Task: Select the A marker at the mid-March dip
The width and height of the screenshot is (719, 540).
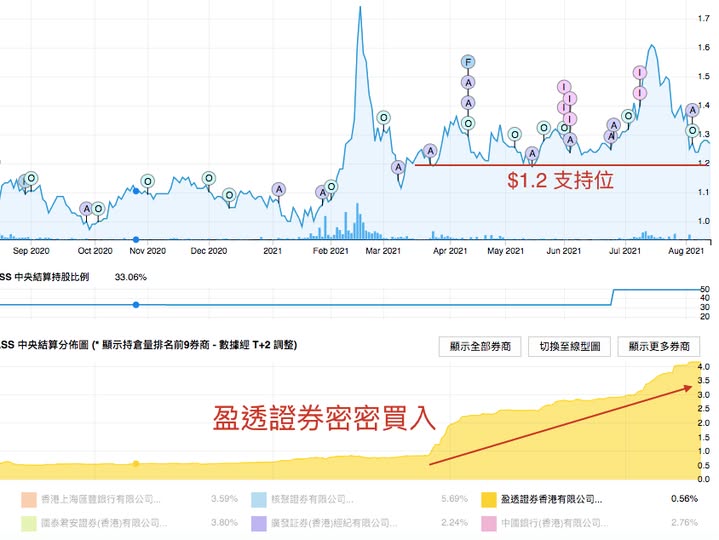Action: pos(398,167)
